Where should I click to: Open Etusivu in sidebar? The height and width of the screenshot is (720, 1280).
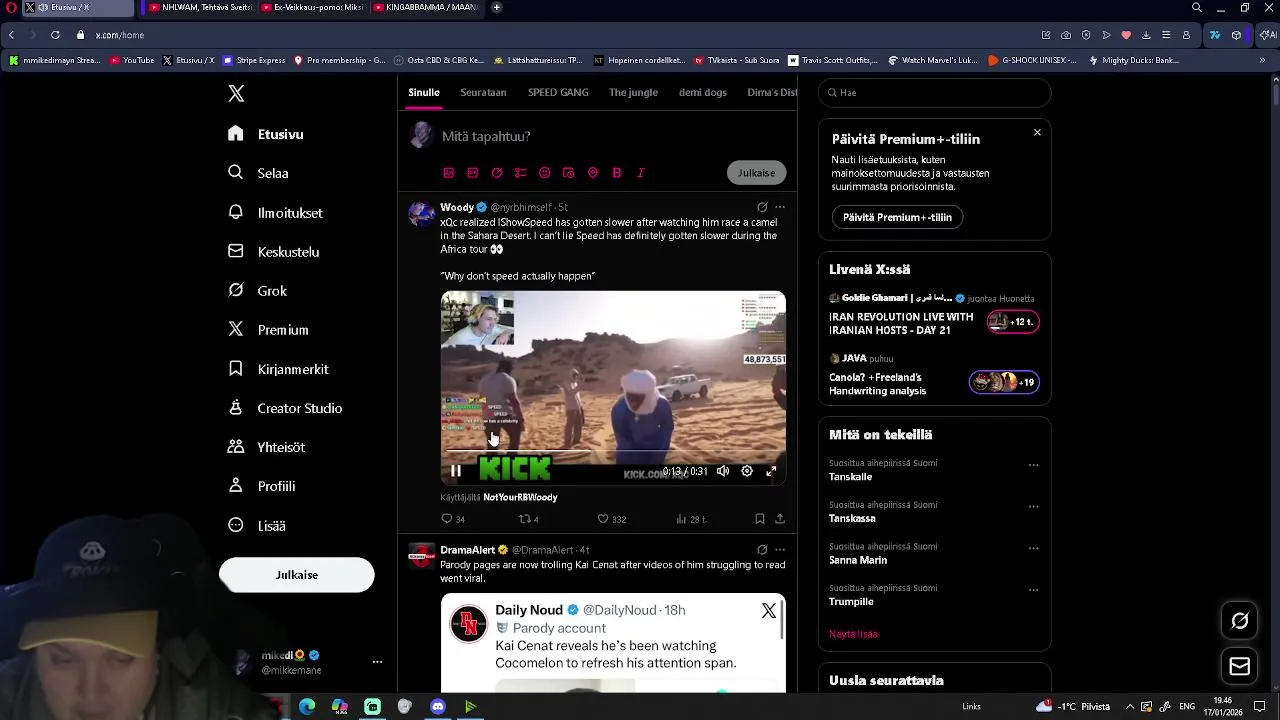(x=266, y=134)
